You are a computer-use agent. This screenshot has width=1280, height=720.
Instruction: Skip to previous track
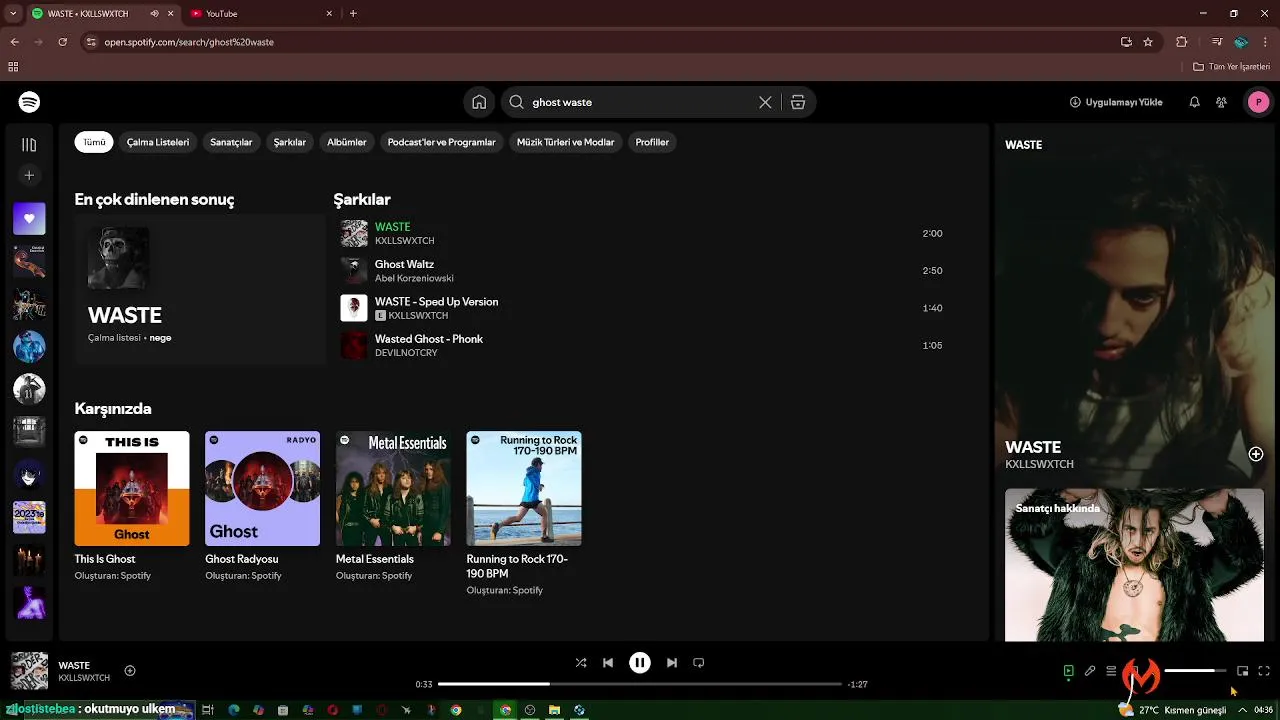point(608,662)
